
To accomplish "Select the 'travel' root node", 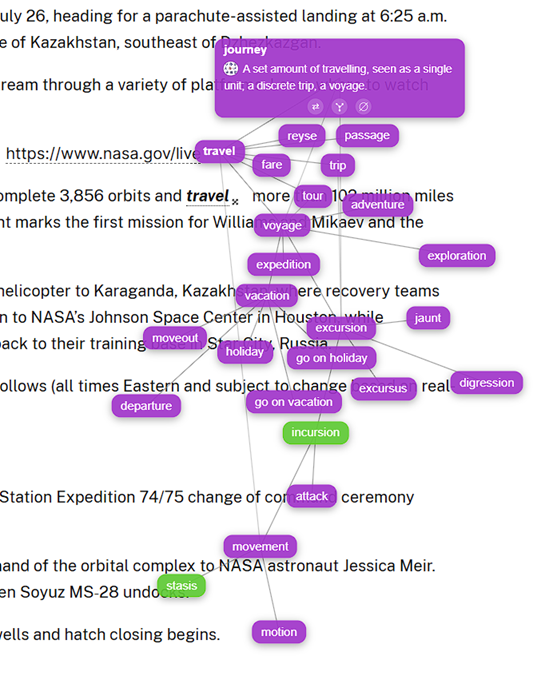I will coord(219,151).
